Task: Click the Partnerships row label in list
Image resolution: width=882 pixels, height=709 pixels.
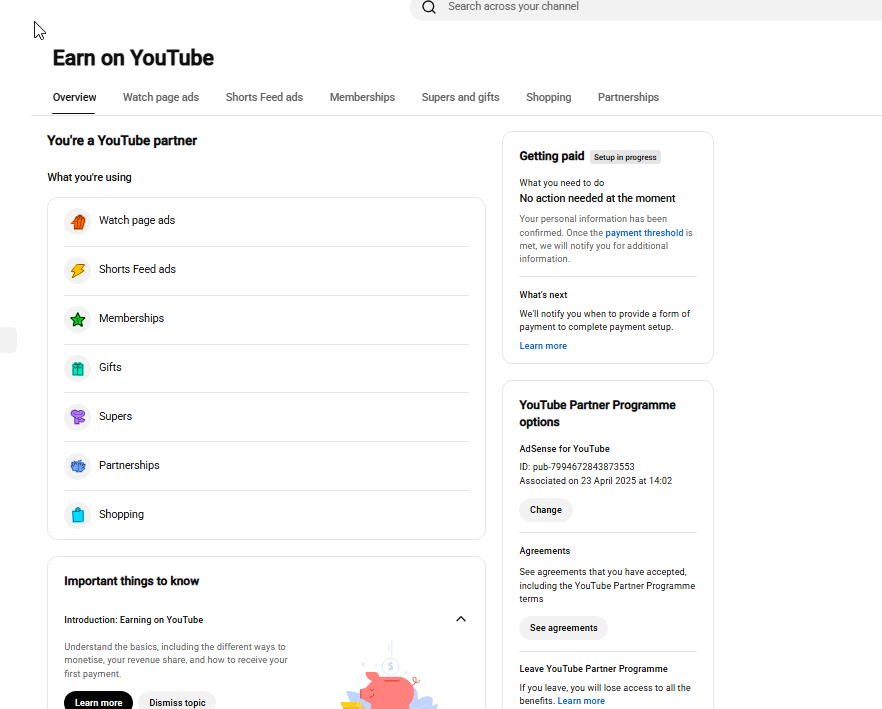Action: point(129,465)
